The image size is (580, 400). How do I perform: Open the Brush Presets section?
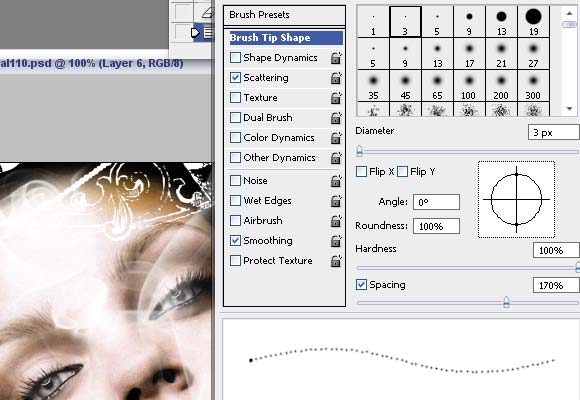284,15
